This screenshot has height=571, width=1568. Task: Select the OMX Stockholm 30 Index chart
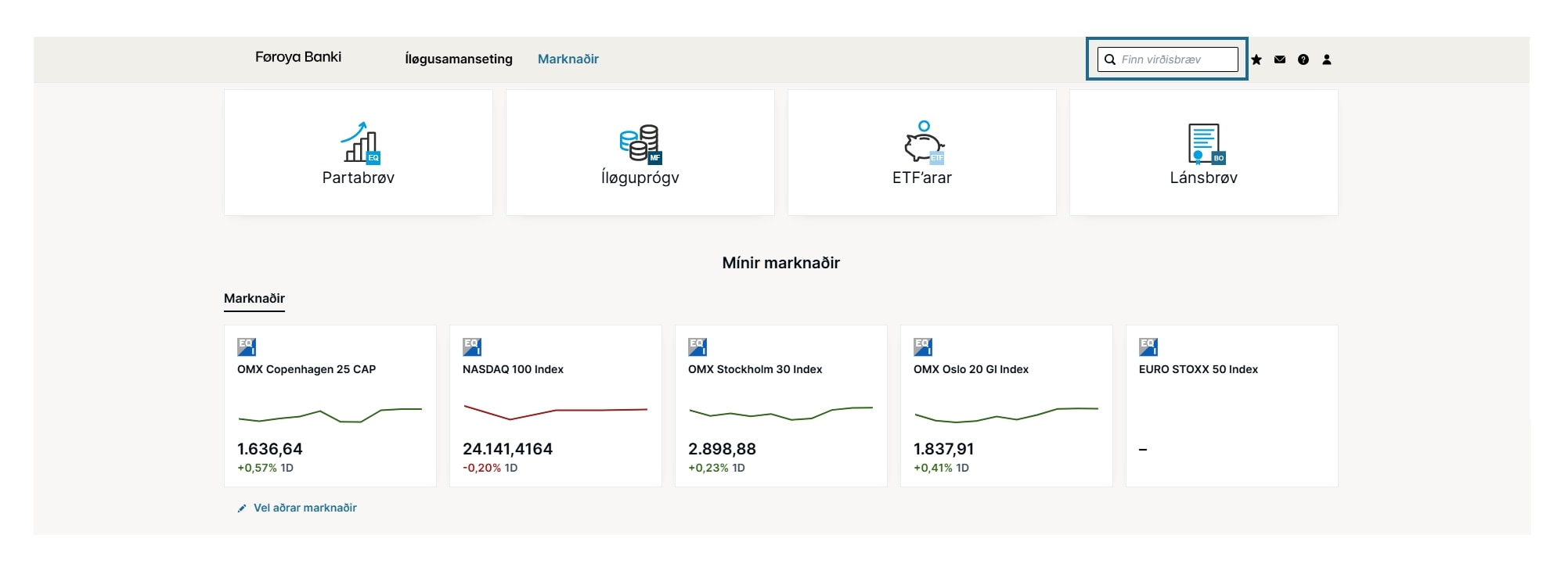coord(781,411)
